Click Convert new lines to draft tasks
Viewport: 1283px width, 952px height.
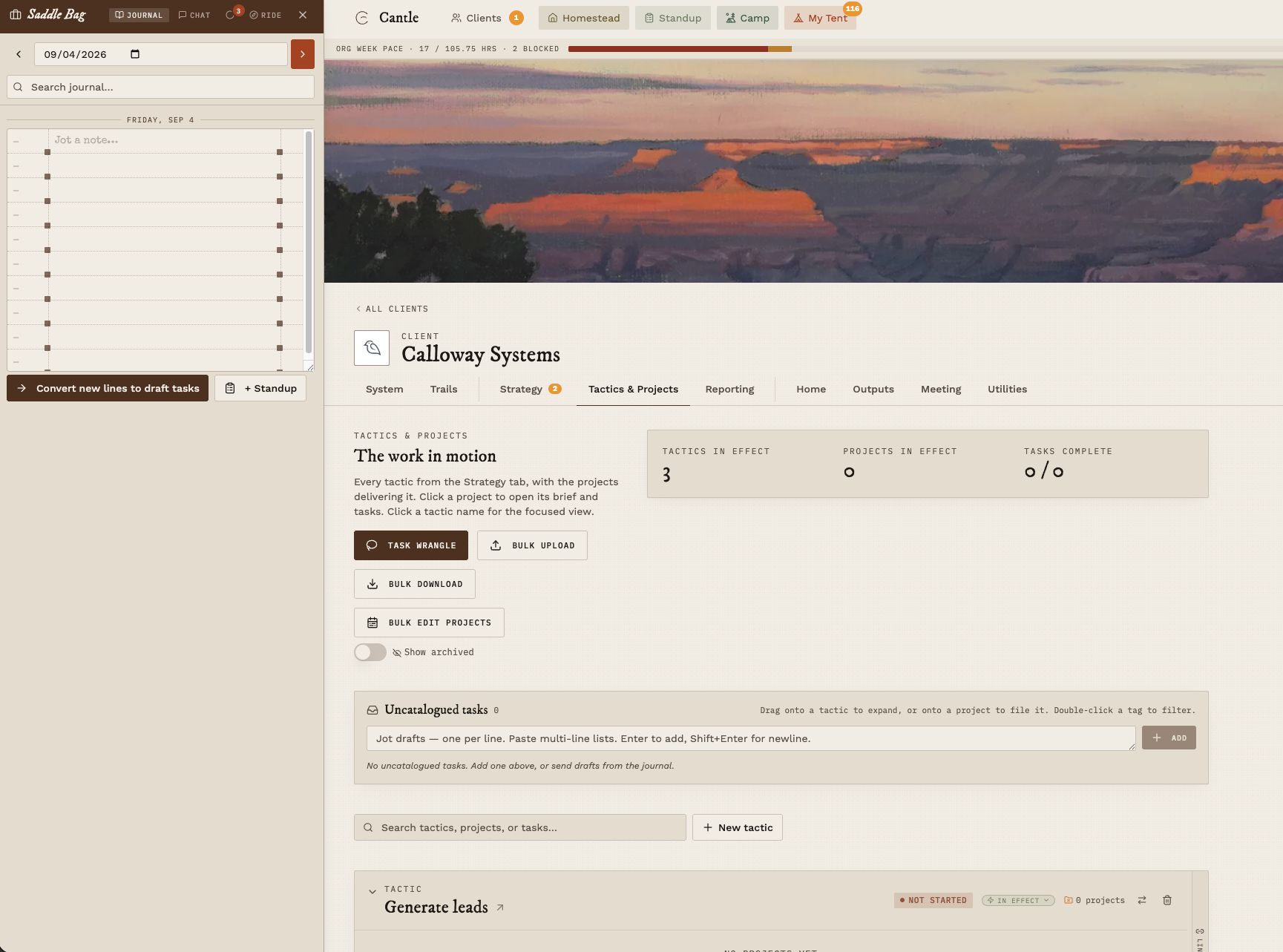coord(108,388)
